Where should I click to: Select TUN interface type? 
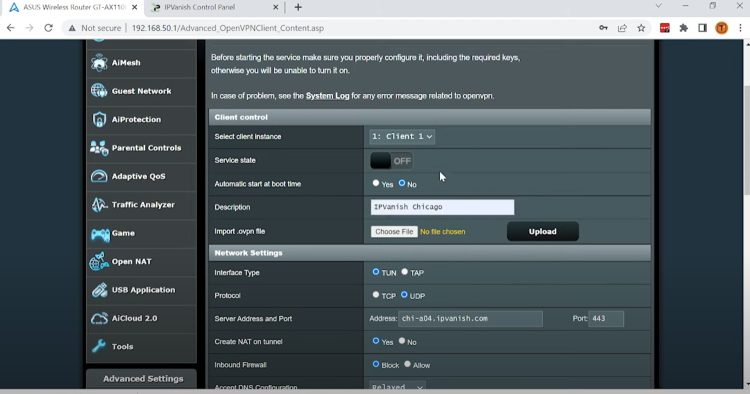(x=376, y=272)
